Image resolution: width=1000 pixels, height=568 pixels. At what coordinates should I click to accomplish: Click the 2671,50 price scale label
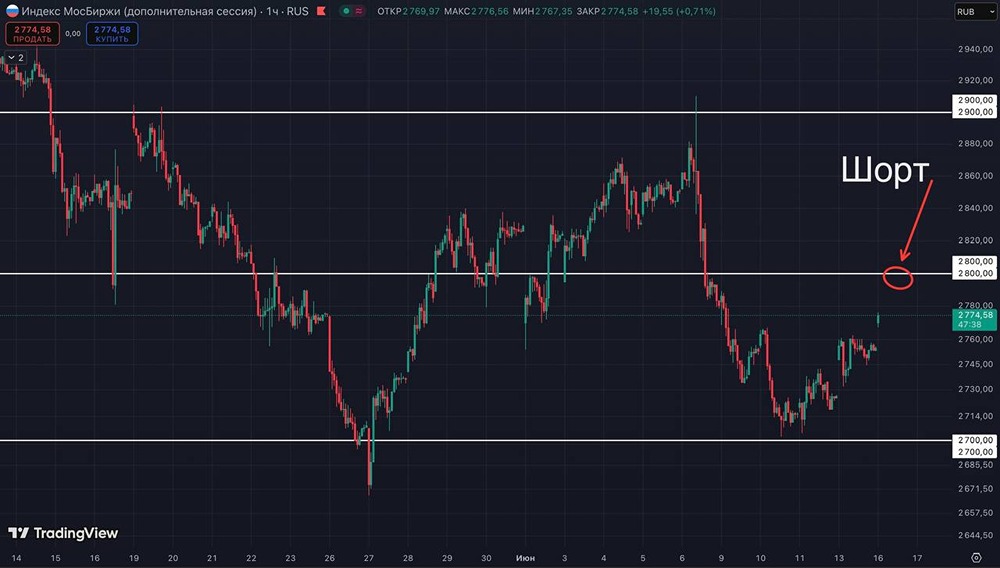pyautogui.click(x=975, y=488)
